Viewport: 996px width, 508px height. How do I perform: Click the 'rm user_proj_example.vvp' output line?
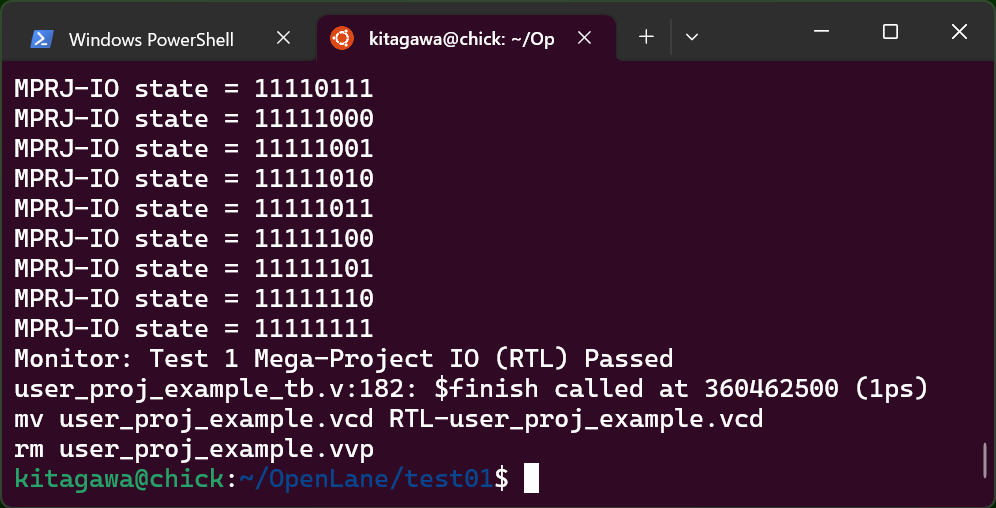[x=194, y=450]
